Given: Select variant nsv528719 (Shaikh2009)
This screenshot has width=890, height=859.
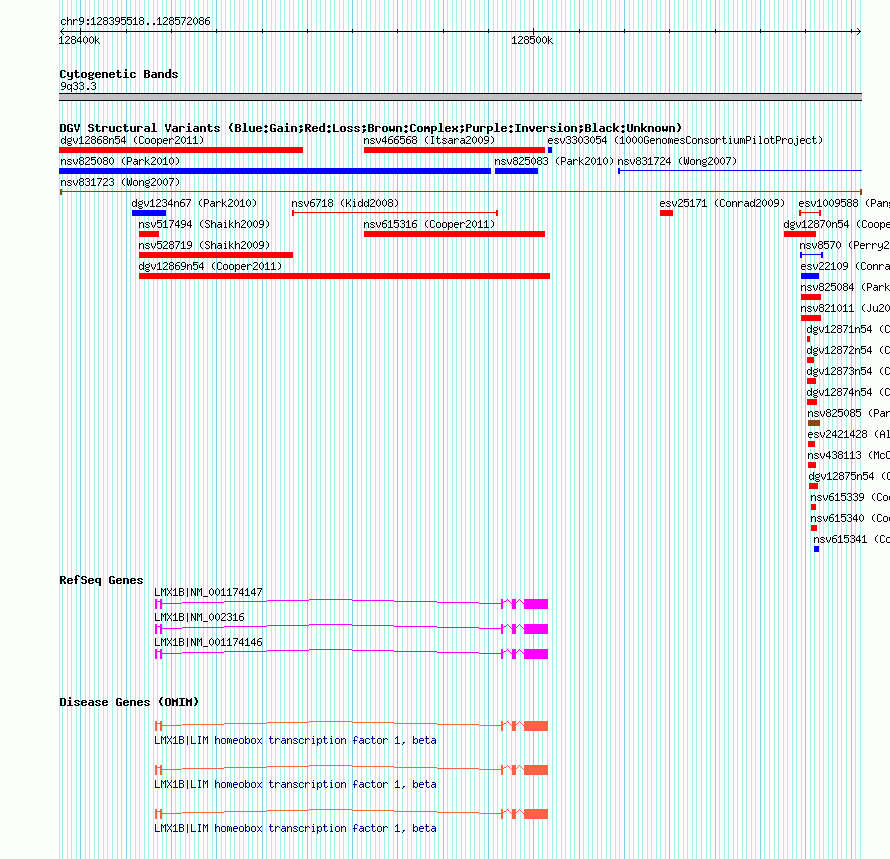Looking at the screenshot, I should pos(204,245).
